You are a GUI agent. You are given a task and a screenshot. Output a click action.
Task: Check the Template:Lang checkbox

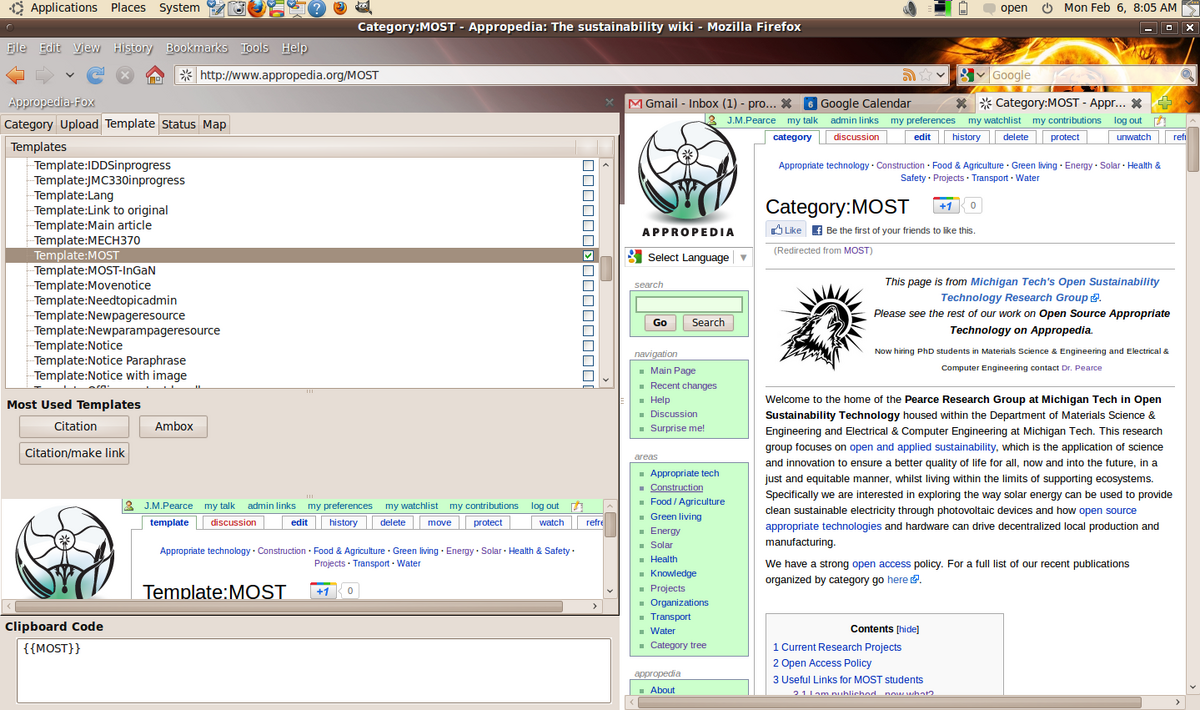(x=588, y=196)
